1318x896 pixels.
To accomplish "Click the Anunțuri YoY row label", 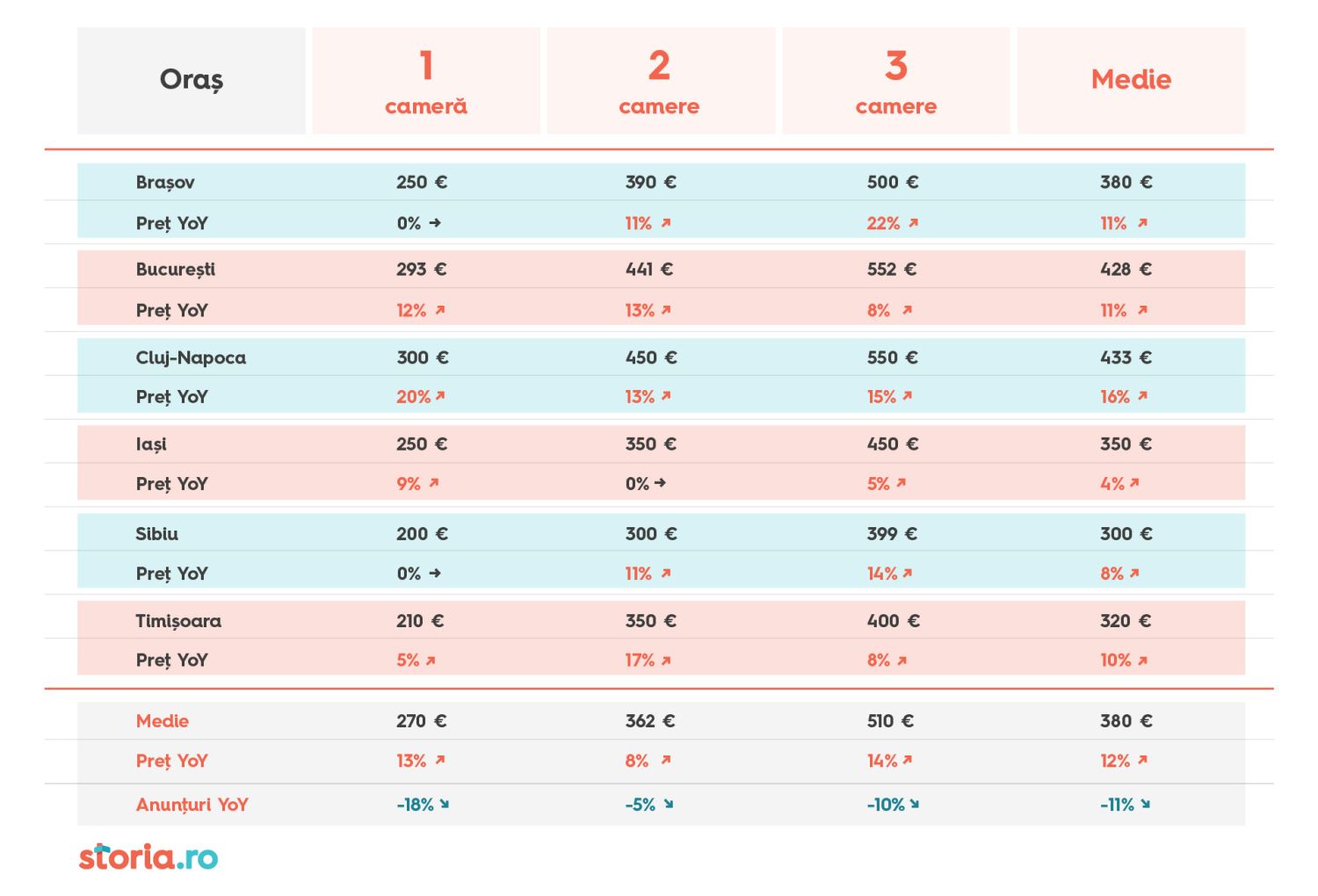I will (x=192, y=805).
